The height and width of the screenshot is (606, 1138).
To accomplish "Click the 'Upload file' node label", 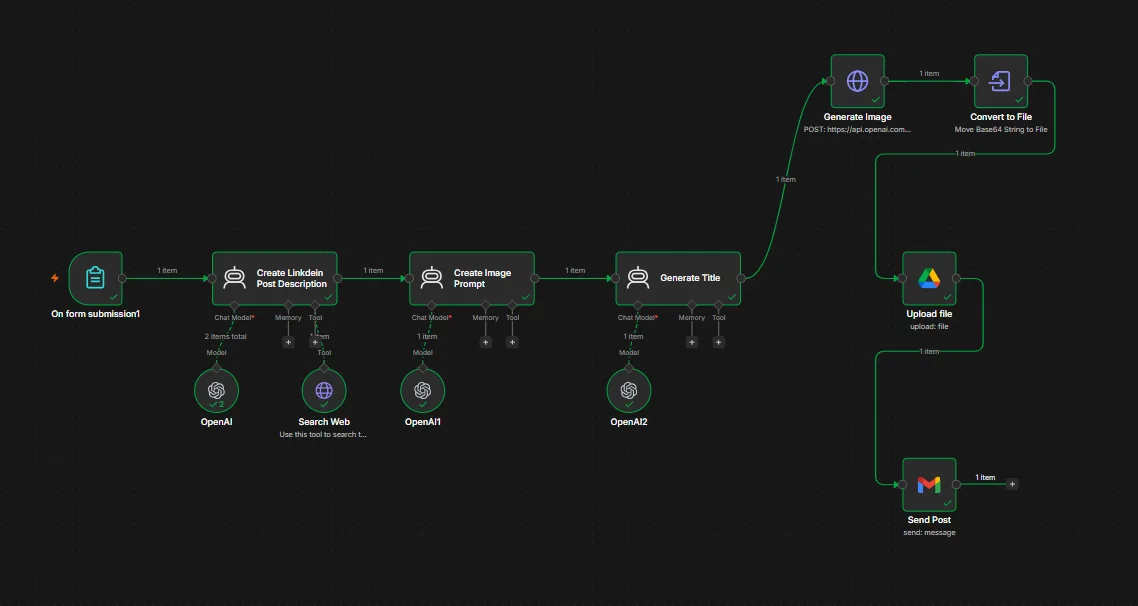I will coord(929,314).
